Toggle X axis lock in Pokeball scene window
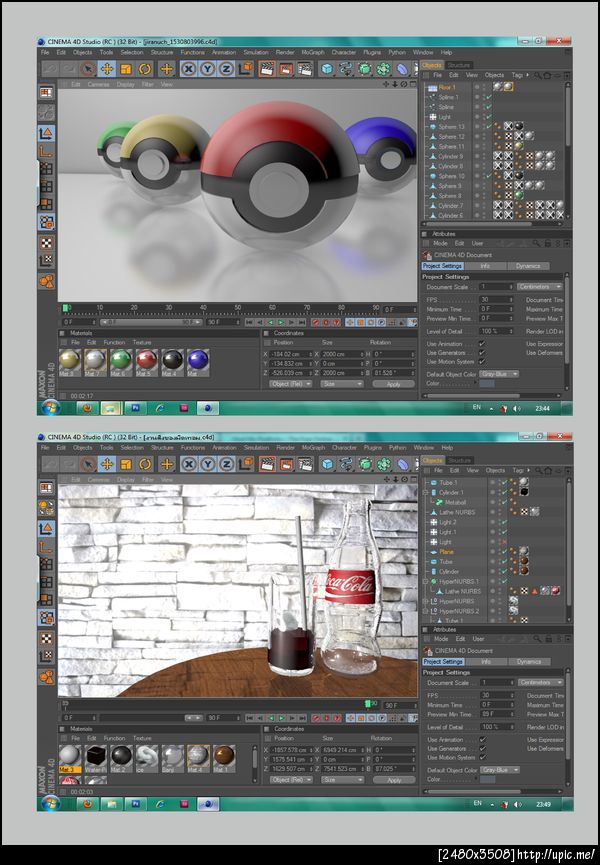Viewport: 600px width, 865px height. tap(189, 69)
